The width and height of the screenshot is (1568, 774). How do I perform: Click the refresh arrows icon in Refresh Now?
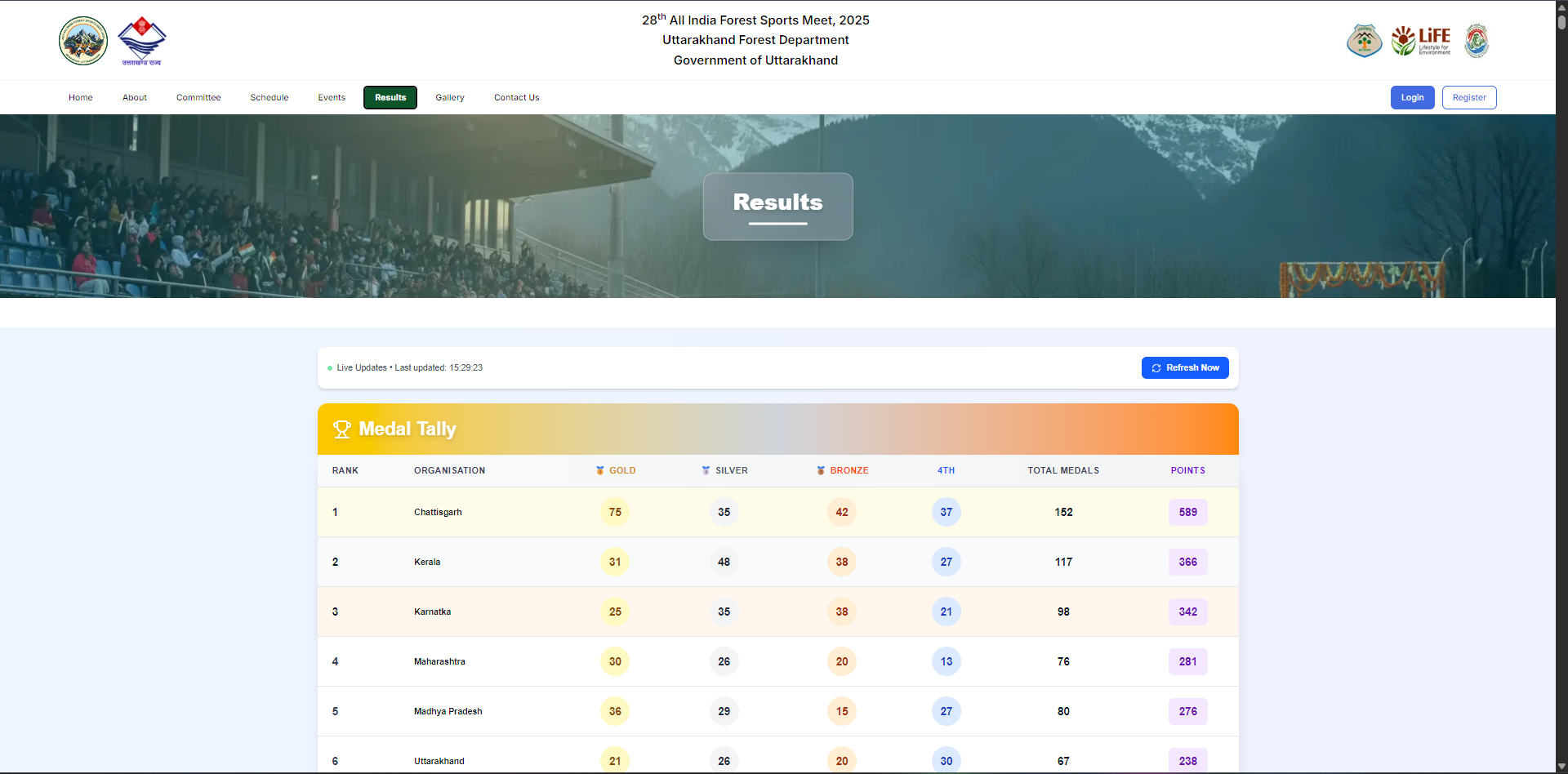[x=1156, y=368]
